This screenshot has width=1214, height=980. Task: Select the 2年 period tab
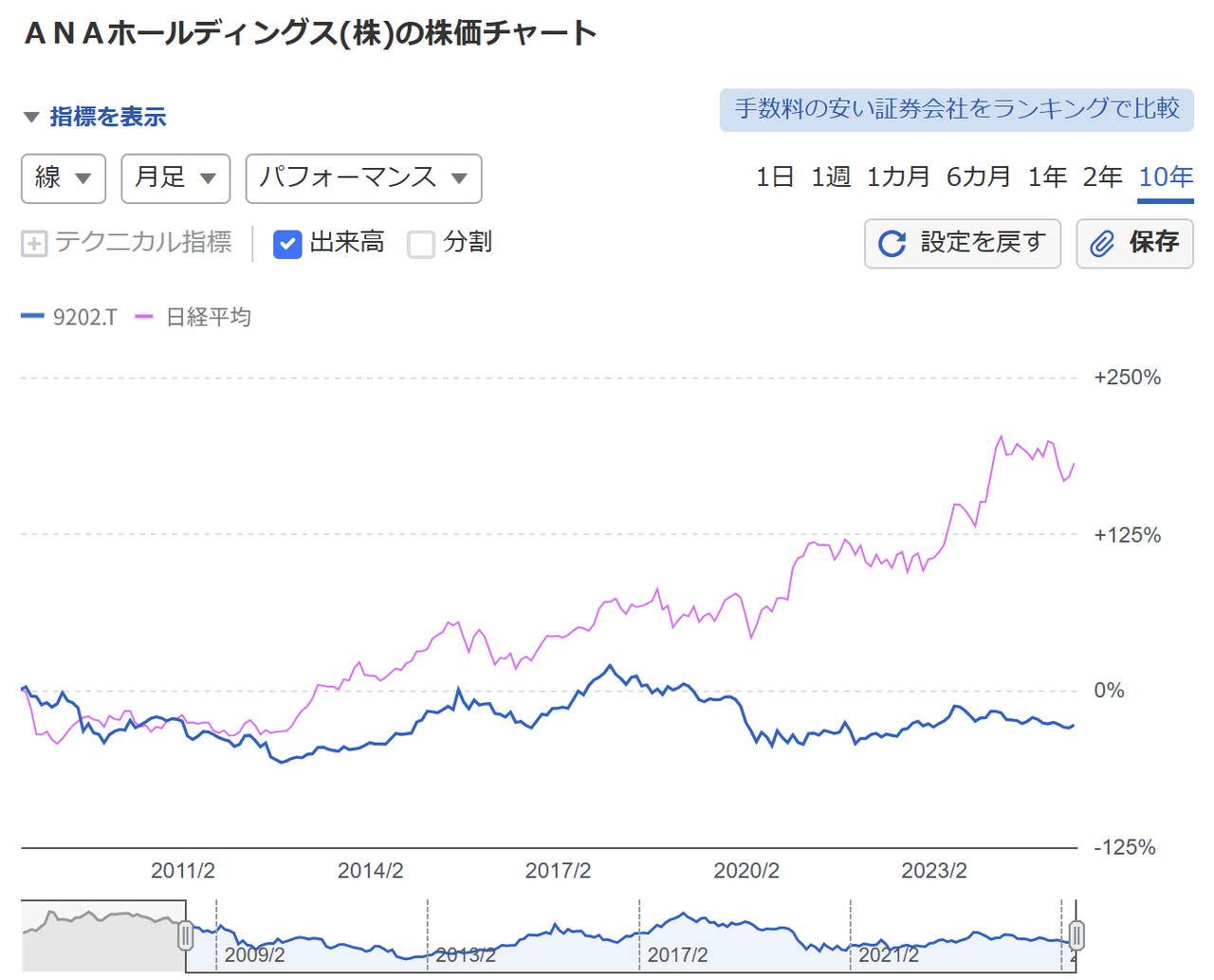pyautogui.click(x=1102, y=176)
